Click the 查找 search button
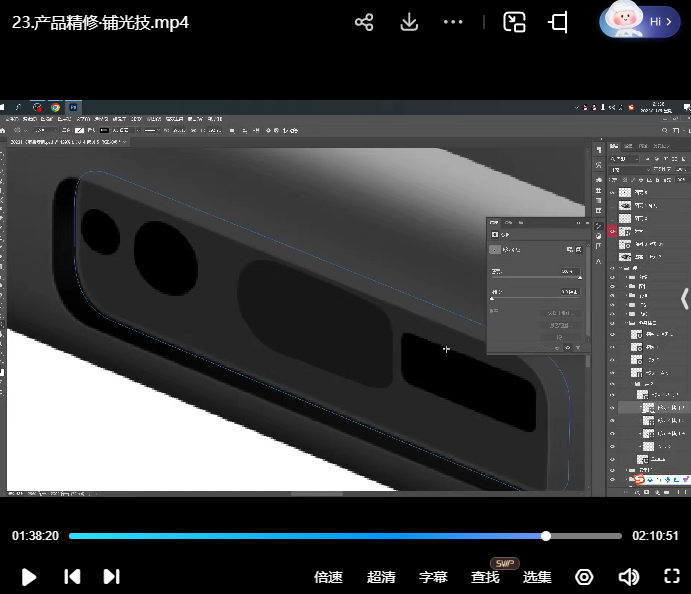Screen dimensions: 691x594 485,577
